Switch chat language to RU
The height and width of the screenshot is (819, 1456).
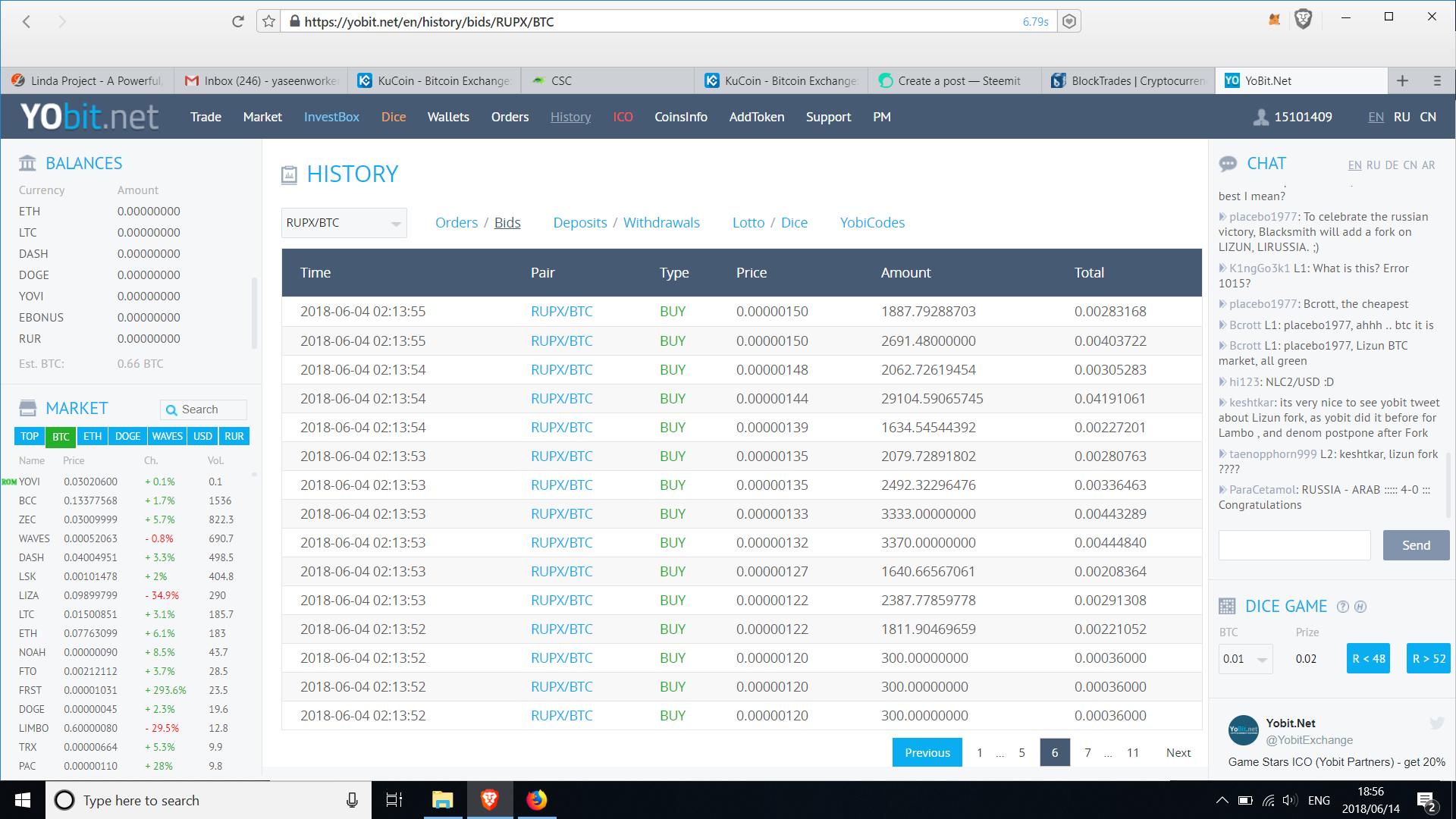pyautogui.click(x=1373, y=165)
